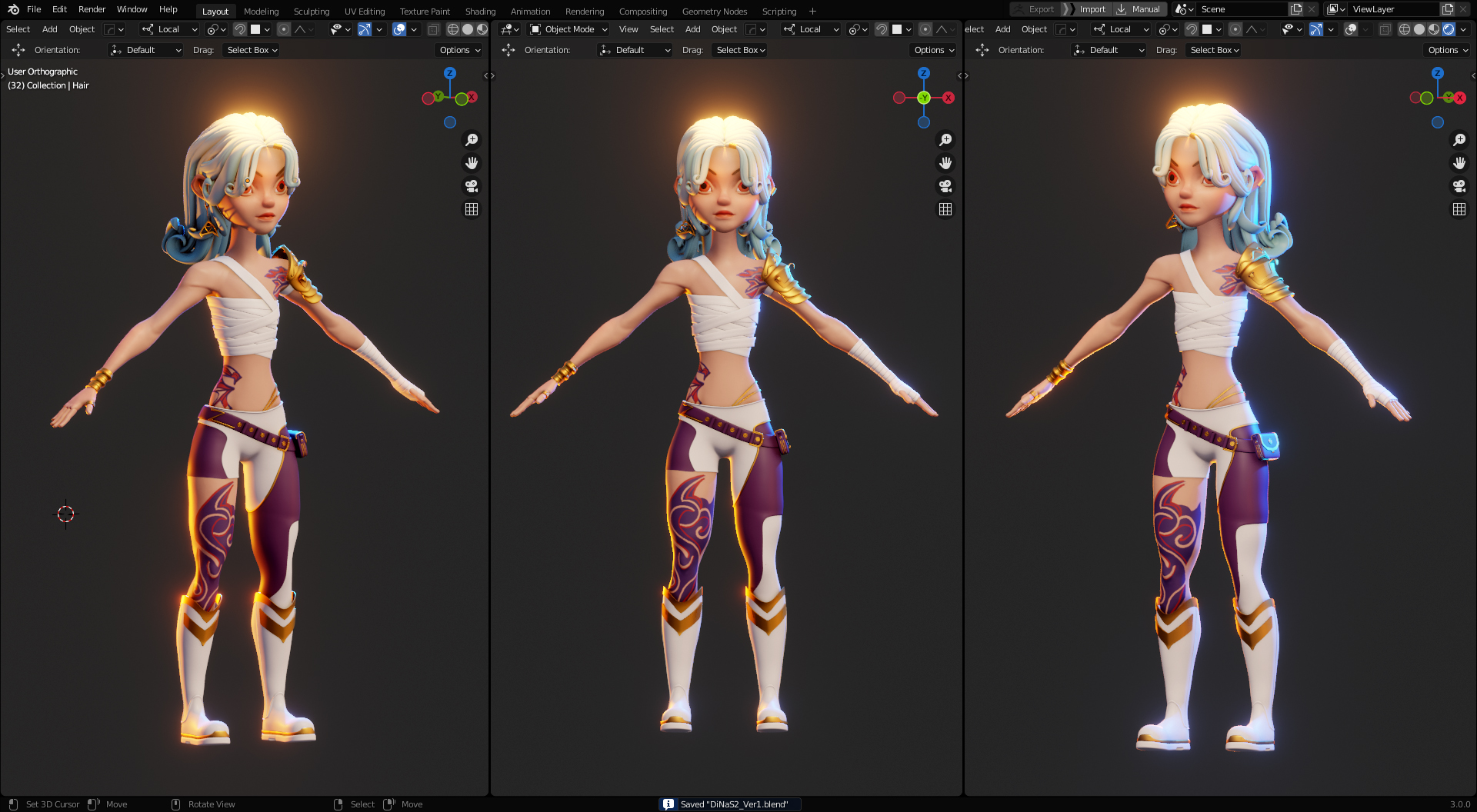Click the zoom magnifier icon in the left viewport

pos(472,140)
